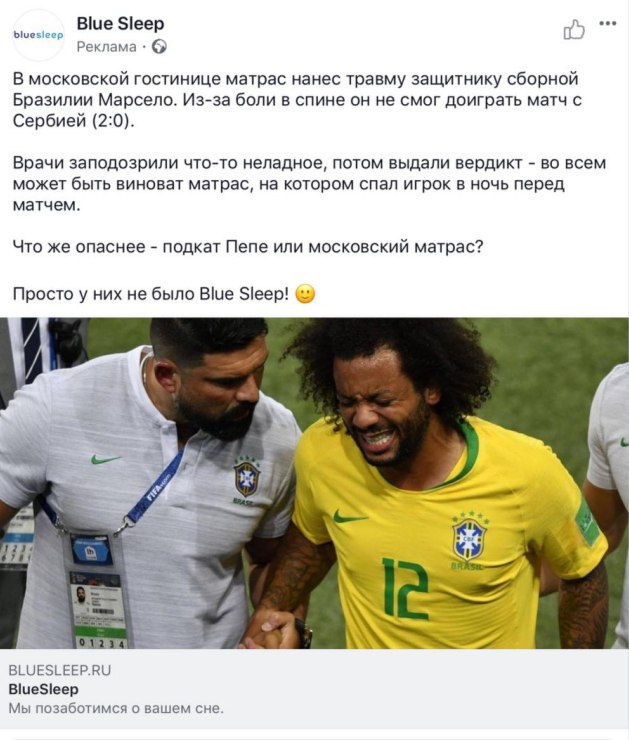Click the FIFA accreditation badge on lanyard
Image resolution: width=629 pixels, height=740 pixels.
[100, 609]
